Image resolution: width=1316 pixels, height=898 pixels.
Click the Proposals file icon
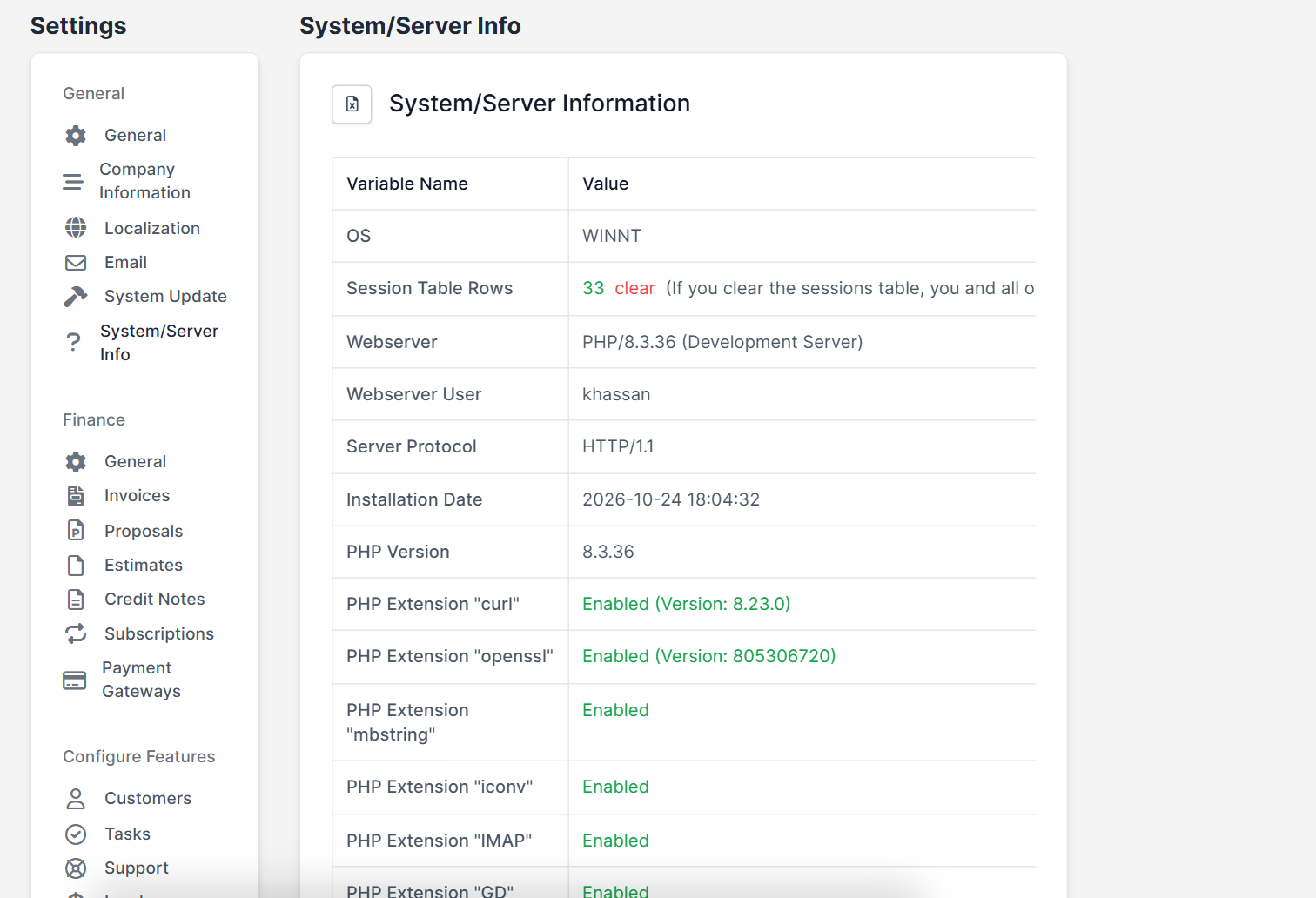76,531
